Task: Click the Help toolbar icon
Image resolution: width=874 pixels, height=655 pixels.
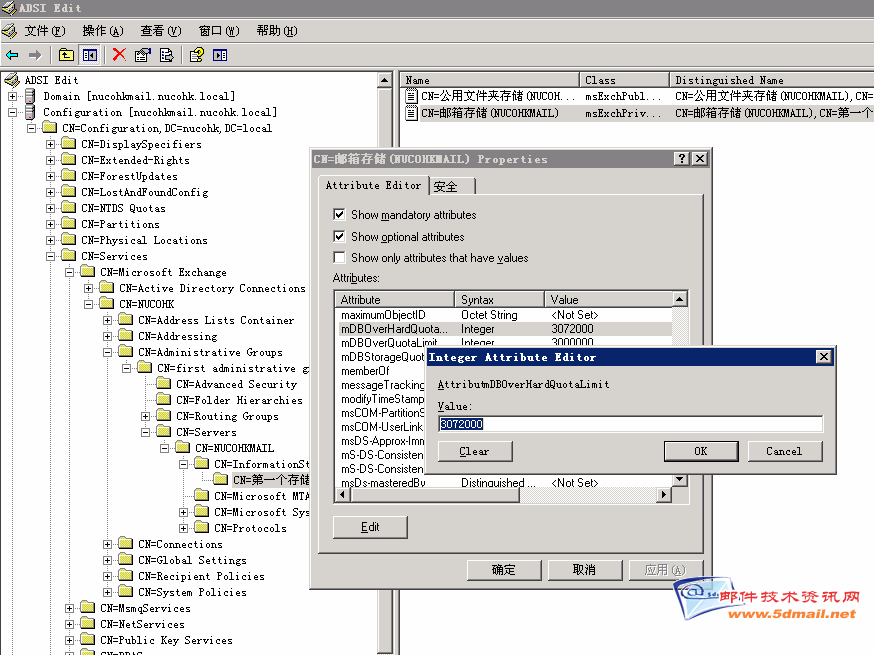Action: [197, 55]
